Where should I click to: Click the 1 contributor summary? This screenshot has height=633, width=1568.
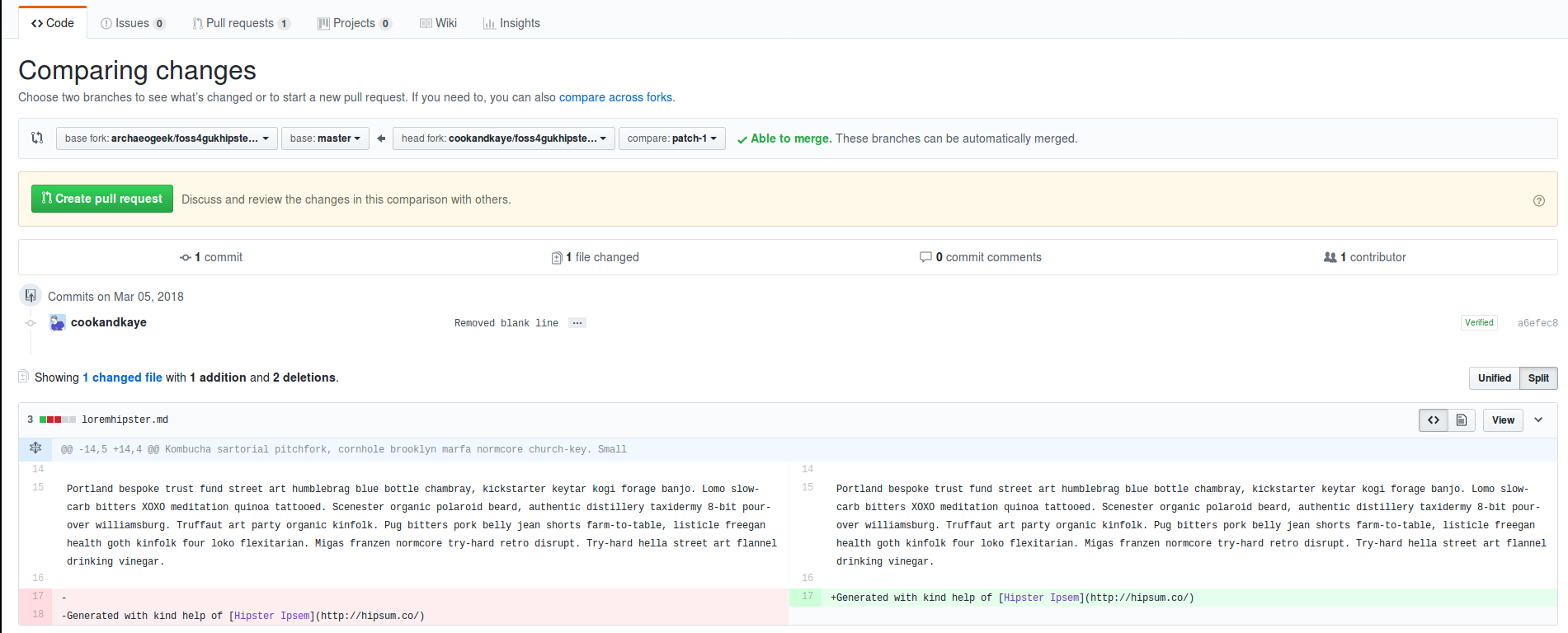(x=1365, y=257)
